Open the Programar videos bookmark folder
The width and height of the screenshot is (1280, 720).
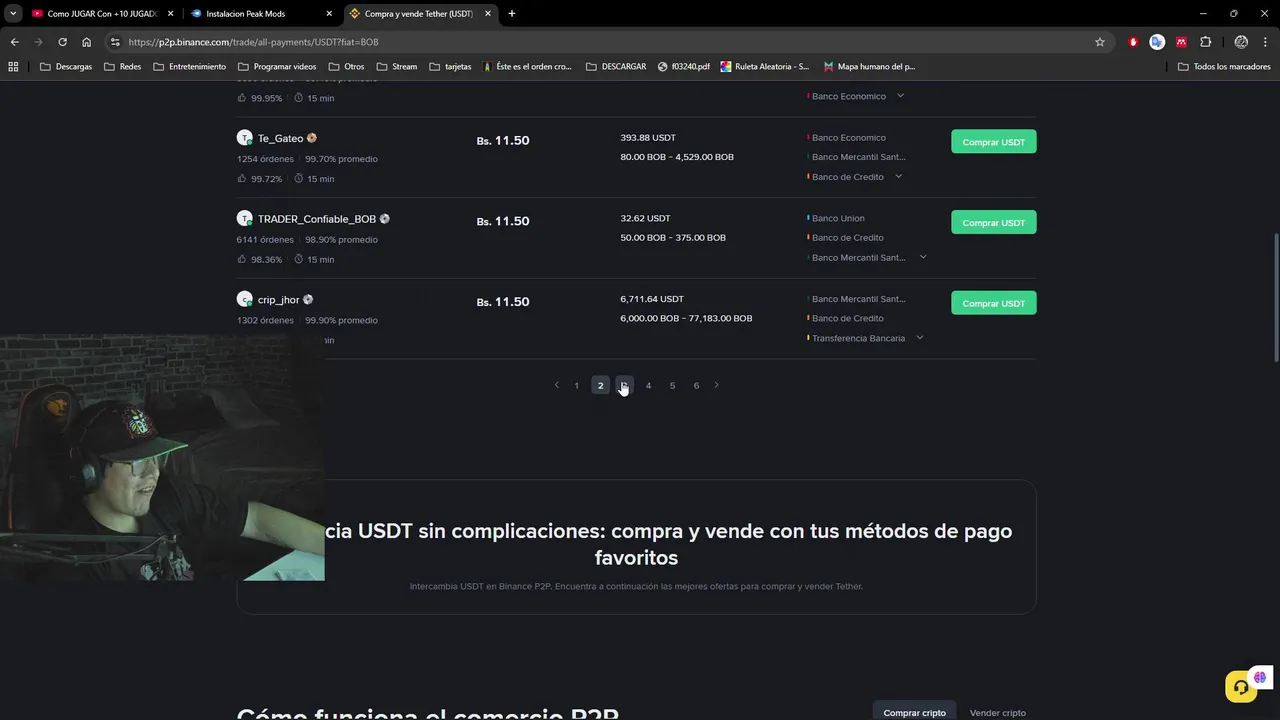coord(276,67)
